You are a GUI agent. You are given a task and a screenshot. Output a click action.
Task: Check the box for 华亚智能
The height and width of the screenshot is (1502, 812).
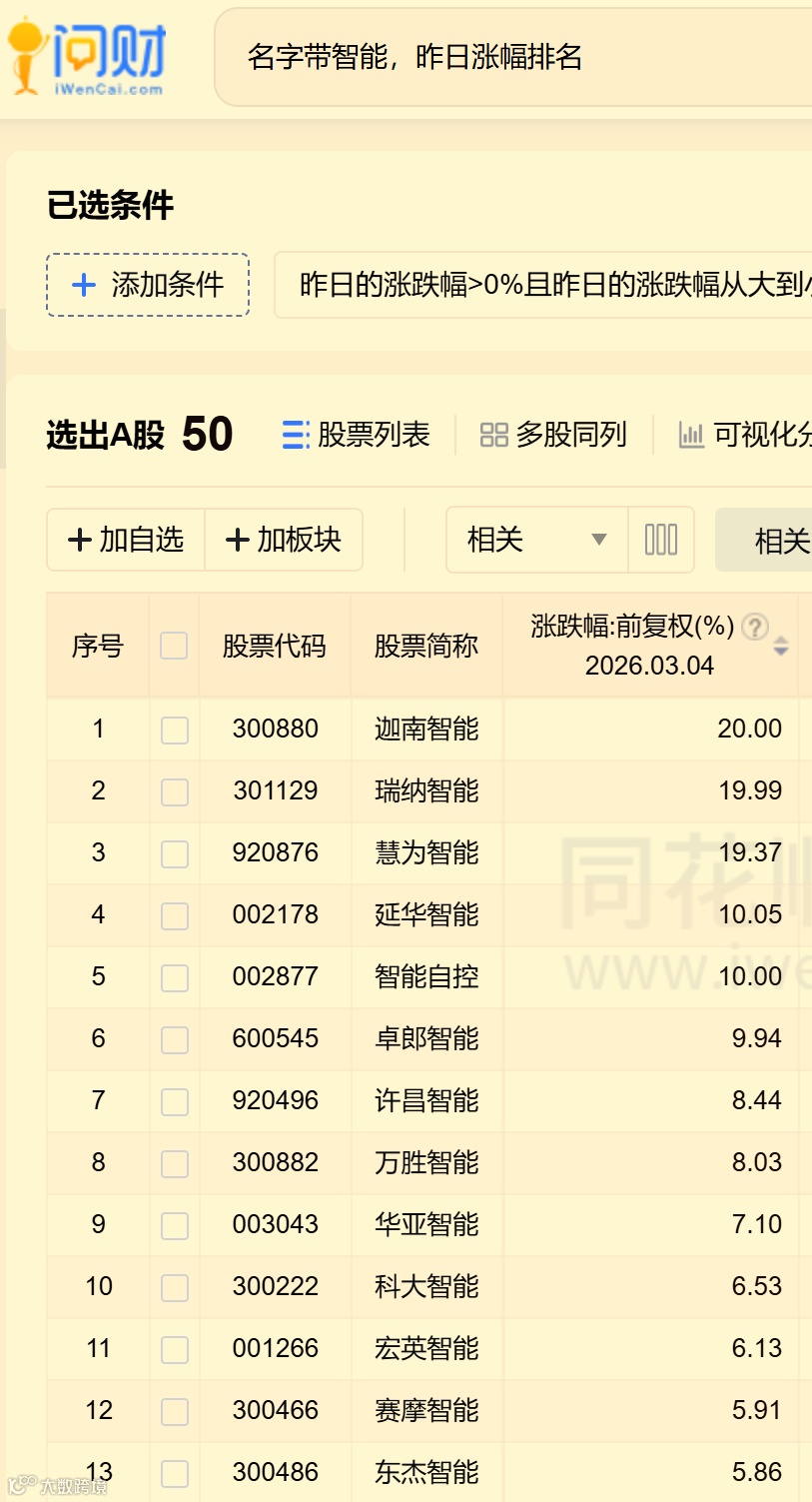tap(175, 1226)
